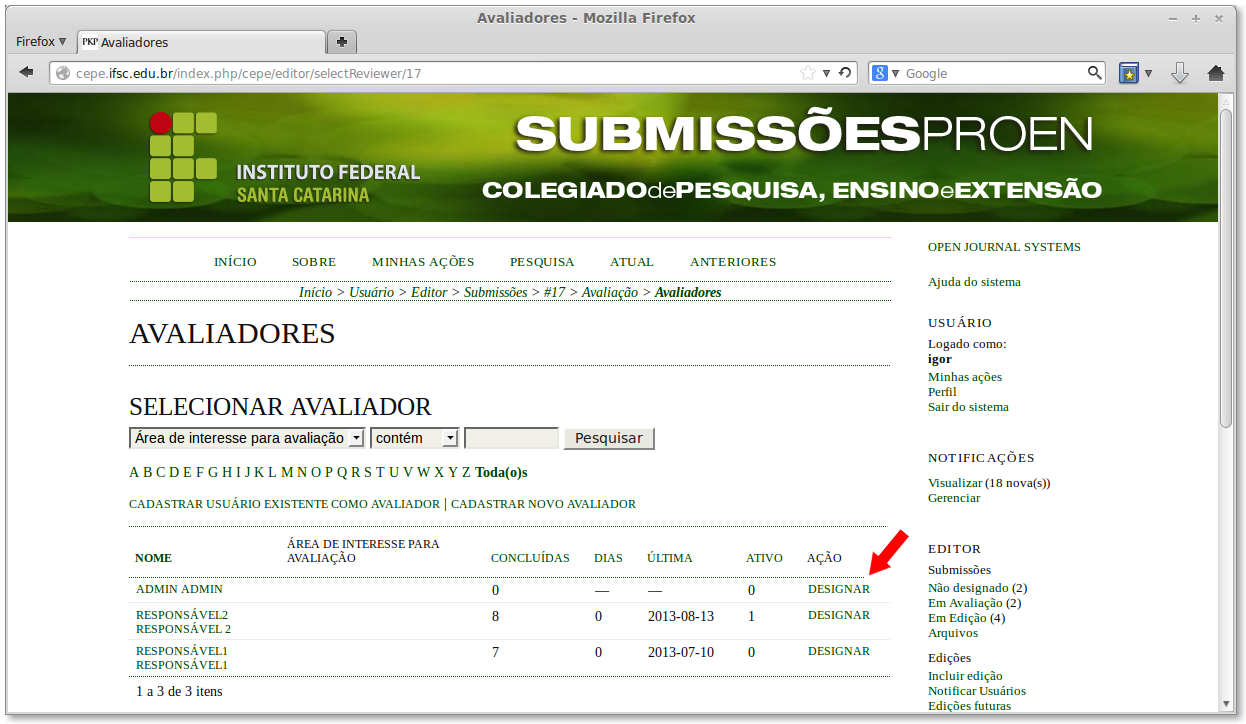Click the Pesquisar button
This screenshot has width=1246, height=724.
pyautogui.click(x=608, y=438)
